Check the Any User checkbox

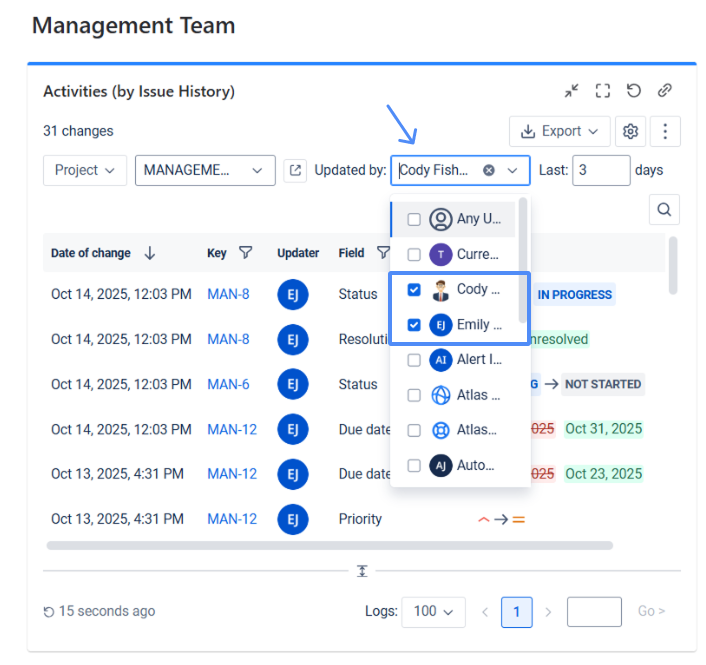[414, 220]
